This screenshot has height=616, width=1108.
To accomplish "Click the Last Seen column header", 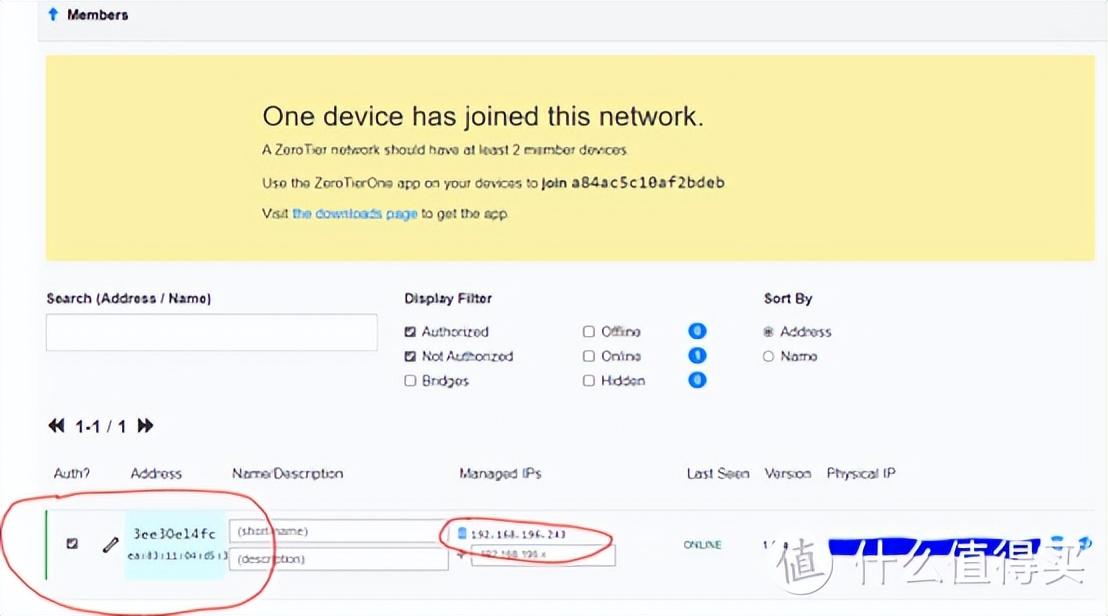I will (x=718, y=473).
